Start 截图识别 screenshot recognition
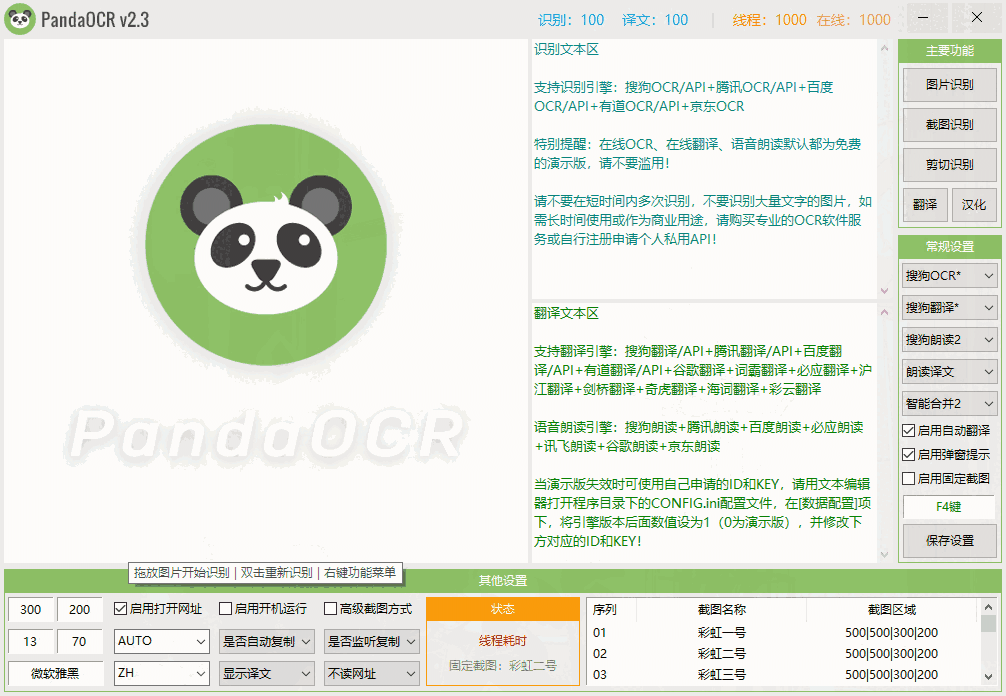The width and height of the screenshot is (1006, 696). pyautogui.click(x=948, y=125)
